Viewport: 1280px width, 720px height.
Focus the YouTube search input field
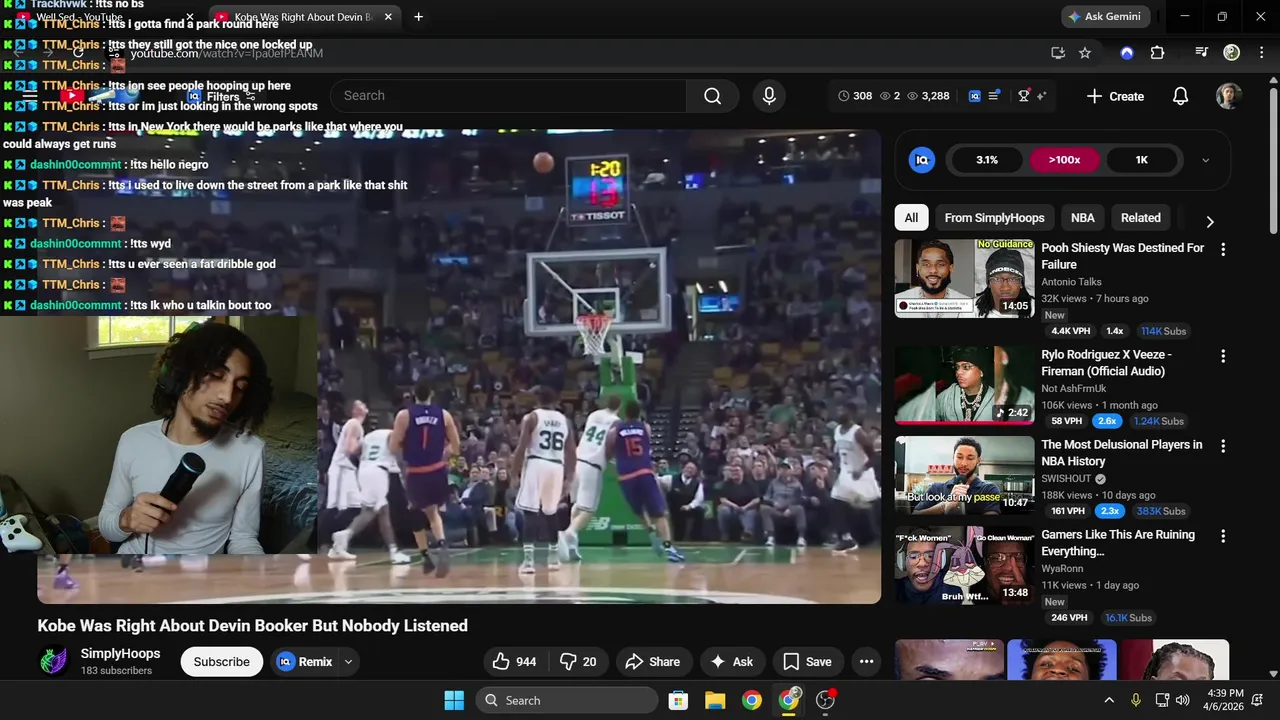coord(508,96)
